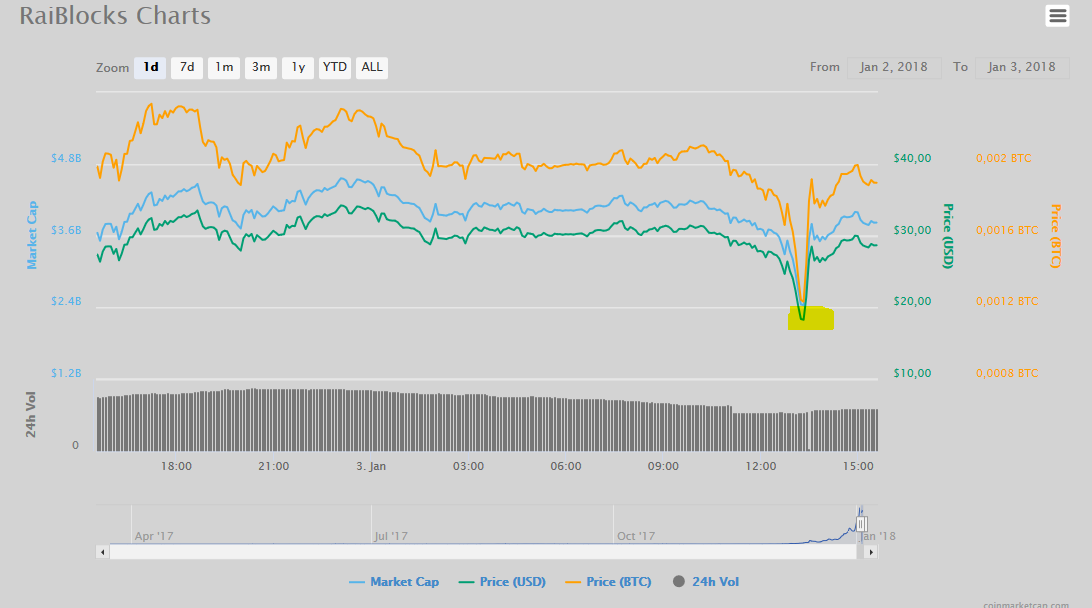1092x608 pixels.
Task: Click the 'Apr '17' navigator label
Action: tap(154, 536)
